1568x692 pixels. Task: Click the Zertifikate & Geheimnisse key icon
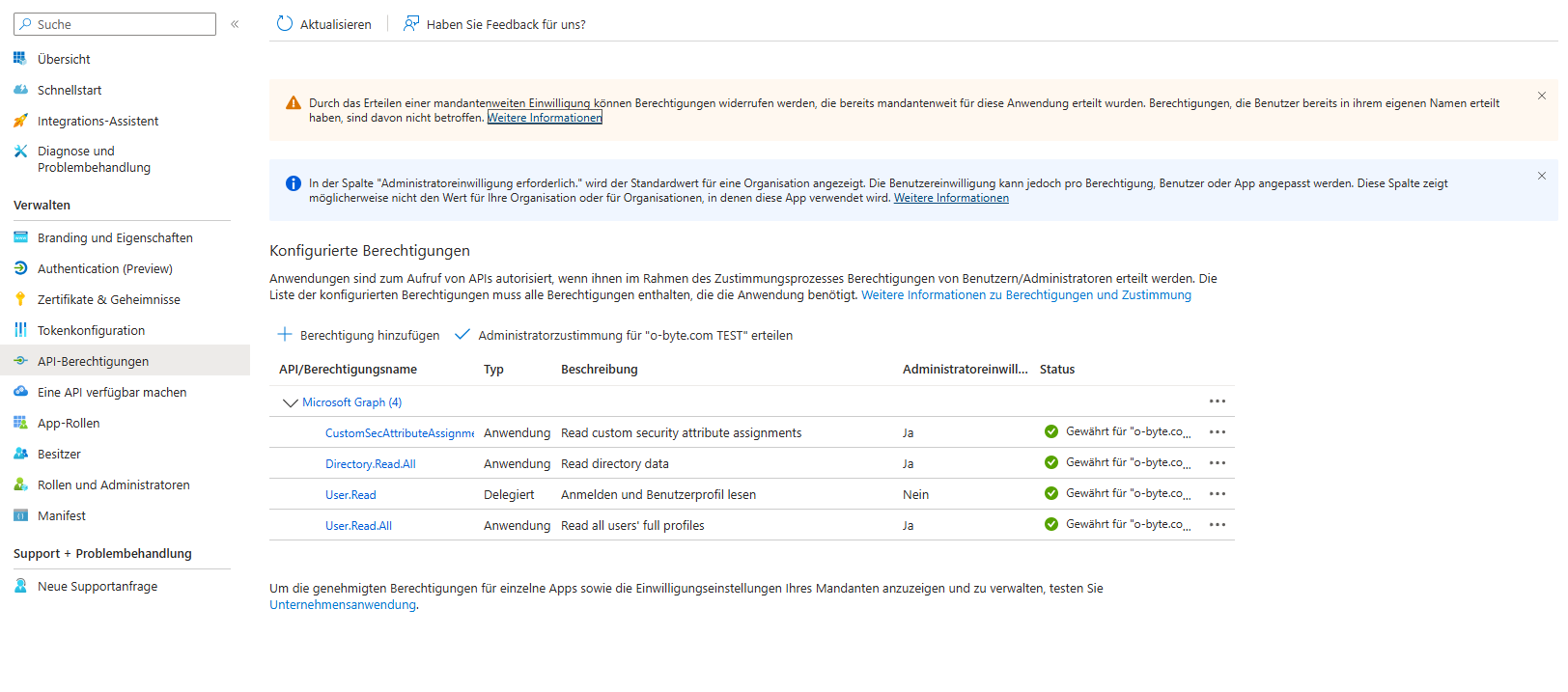tap(20, 299)
